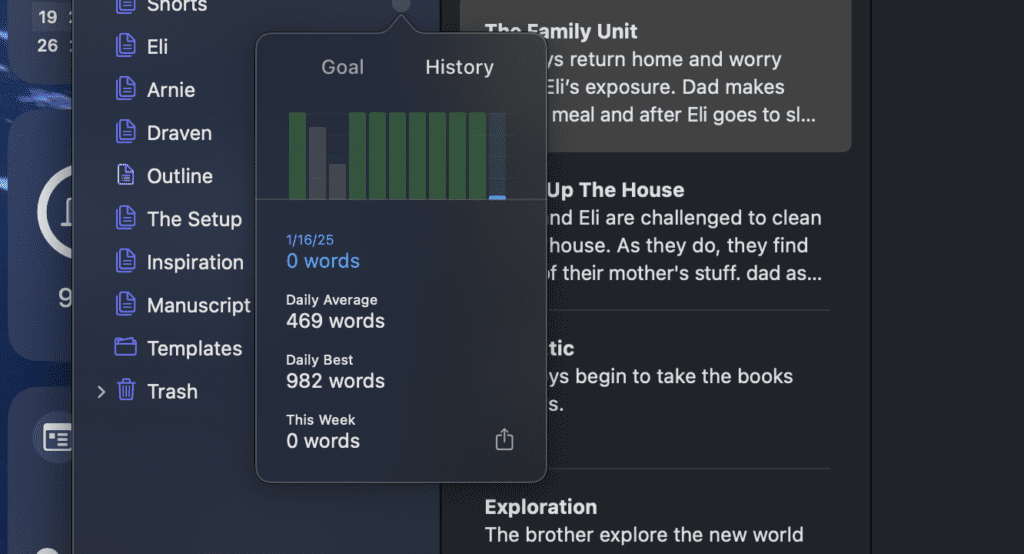Image resolution: width=1024 pixels, height=554 pixels.
Task: Click the Eli sheet document icon
Action: click(125, 46)
